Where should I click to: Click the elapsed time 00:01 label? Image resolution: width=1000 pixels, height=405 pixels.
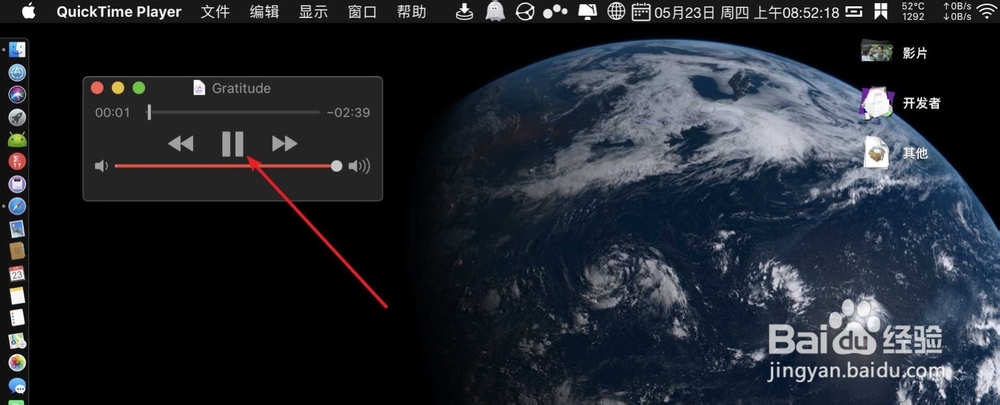coord(112,113)
